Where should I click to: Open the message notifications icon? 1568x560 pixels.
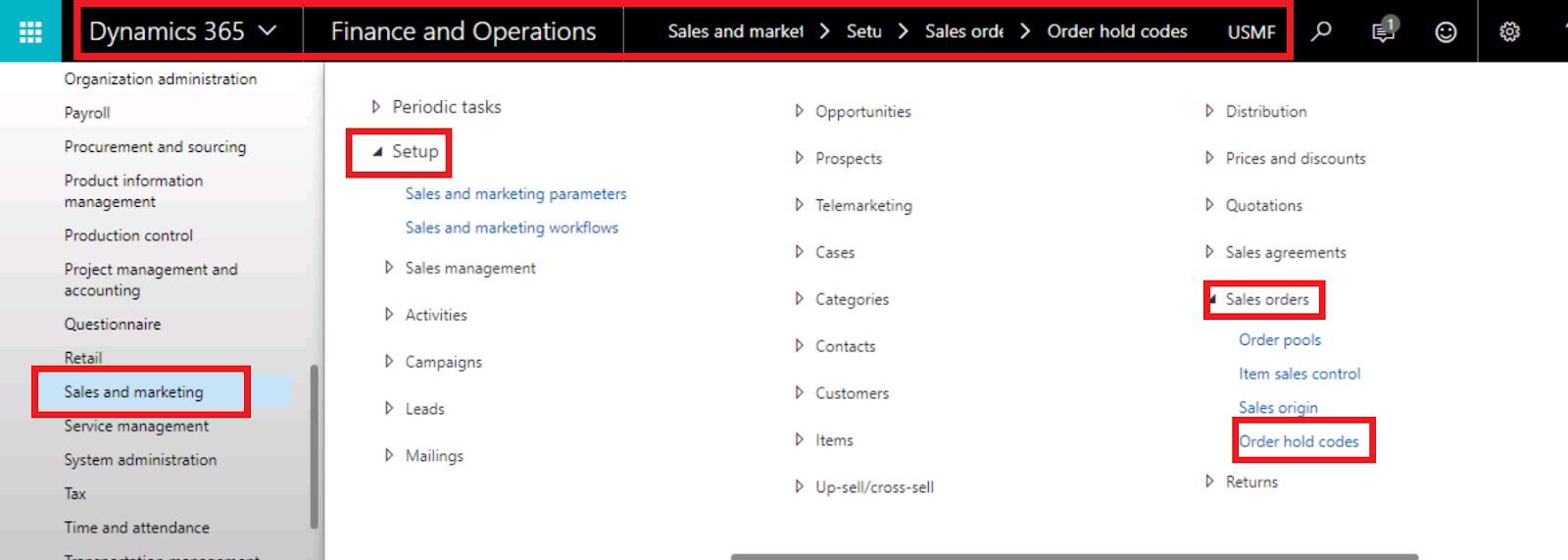pos(1383,31)
